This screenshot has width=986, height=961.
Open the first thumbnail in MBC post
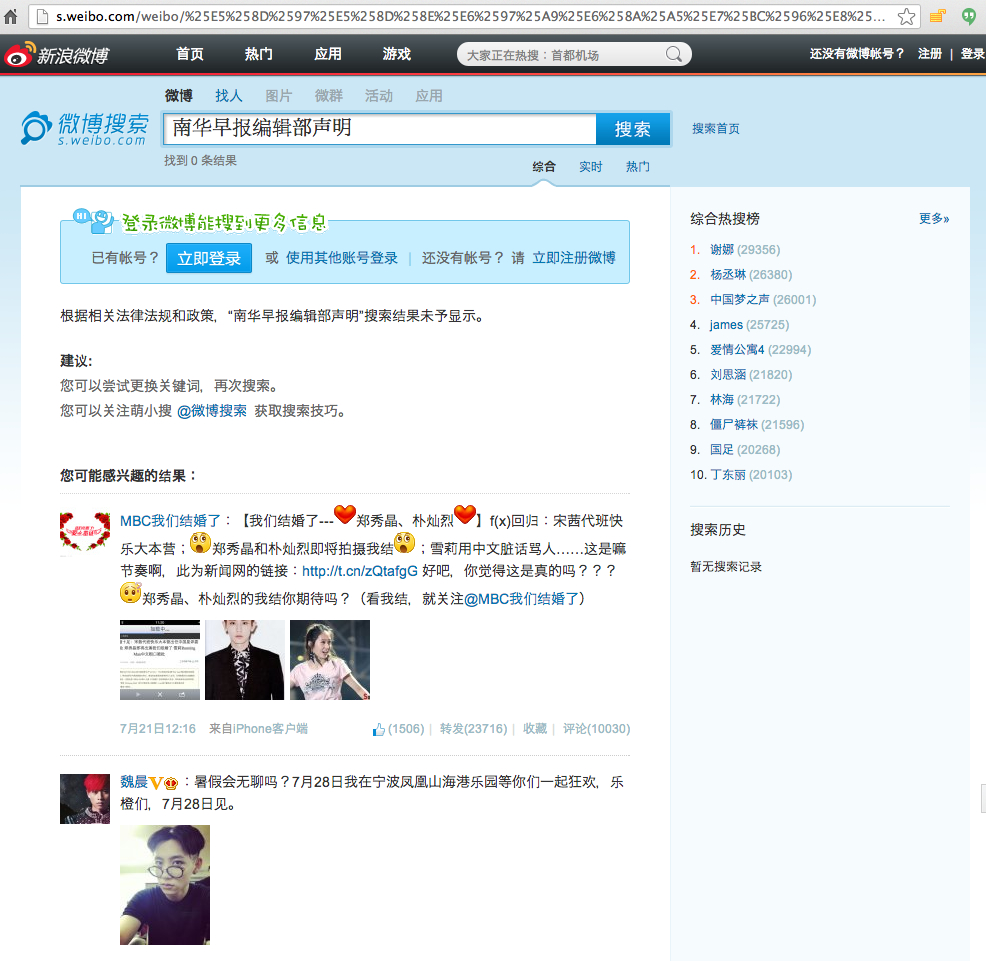coord(160,660)
